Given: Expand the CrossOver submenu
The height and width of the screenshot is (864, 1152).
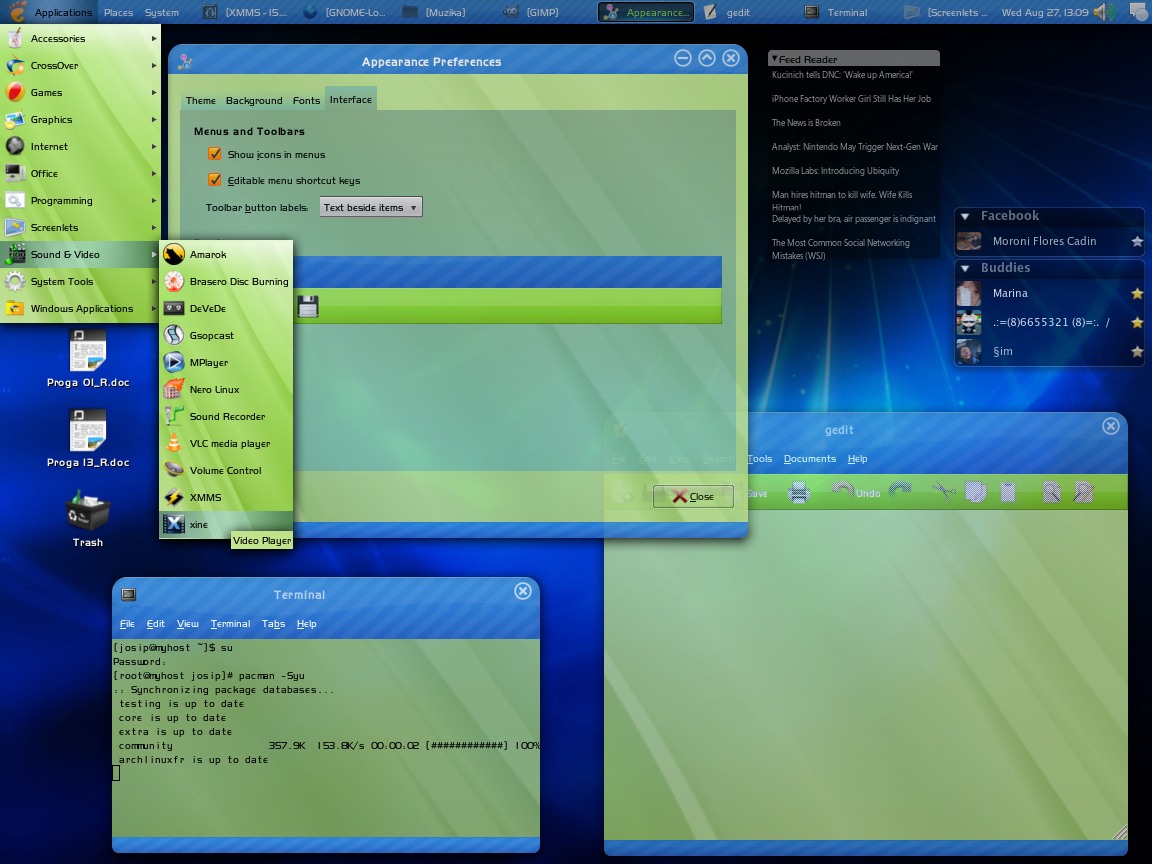Looking at the screenshot, I should point(79,65).
